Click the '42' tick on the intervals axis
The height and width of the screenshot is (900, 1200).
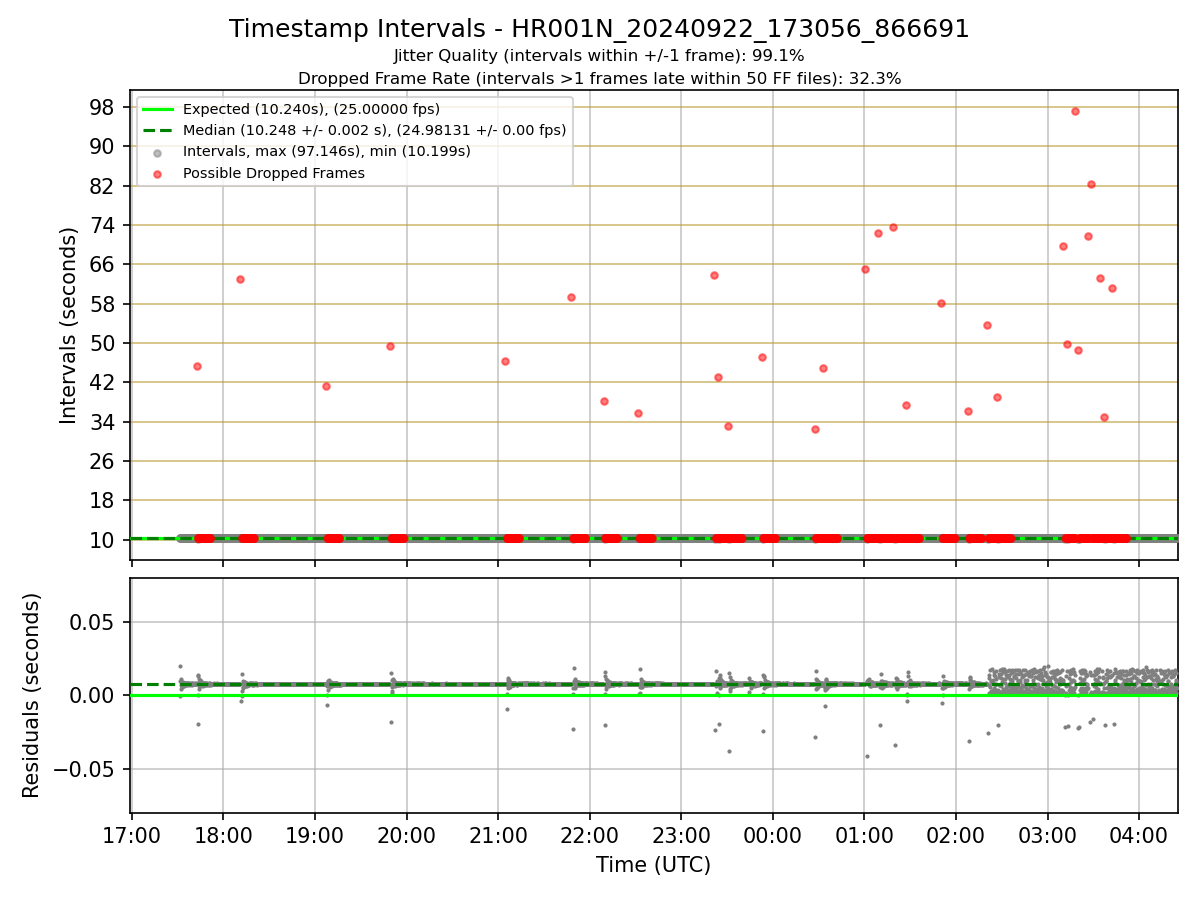click(x=103, y=382)
